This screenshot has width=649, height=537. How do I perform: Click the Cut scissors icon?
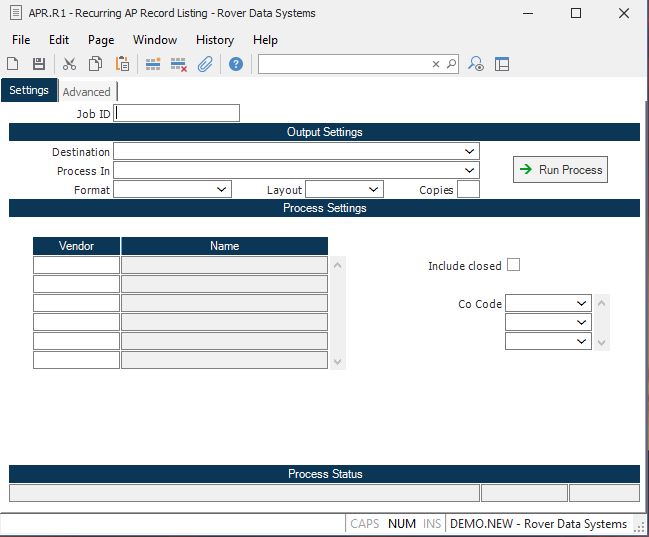point(69,64)
